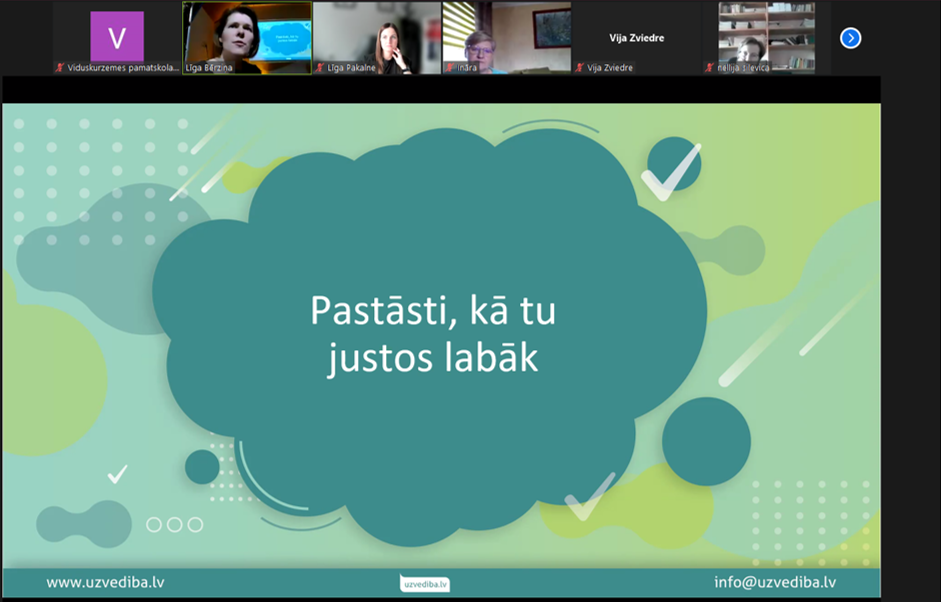Click muted microphone icon beside Vija Zviedre label
941x602 pixels.
point(579,68)
